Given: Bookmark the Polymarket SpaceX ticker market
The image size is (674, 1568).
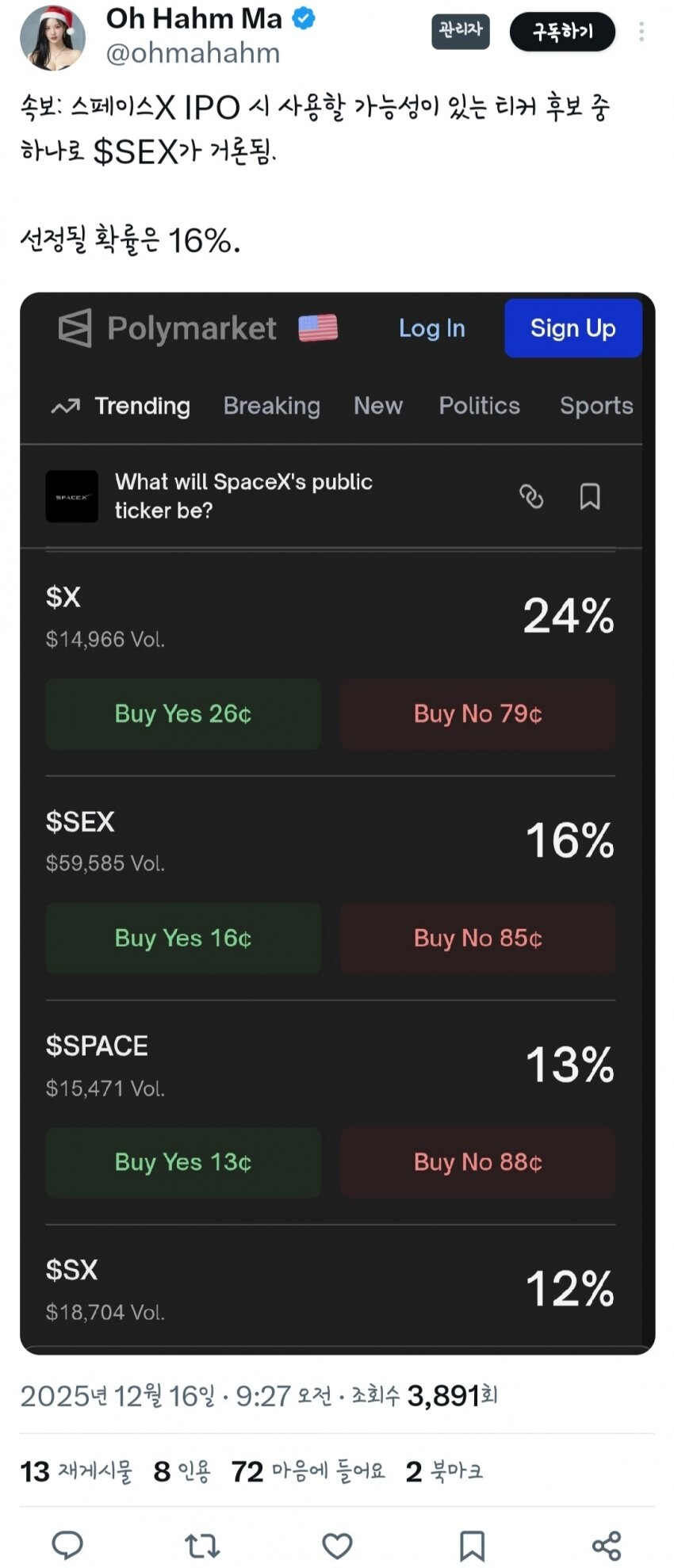Looking at the screenshot, I should click(x=590, y=496).
